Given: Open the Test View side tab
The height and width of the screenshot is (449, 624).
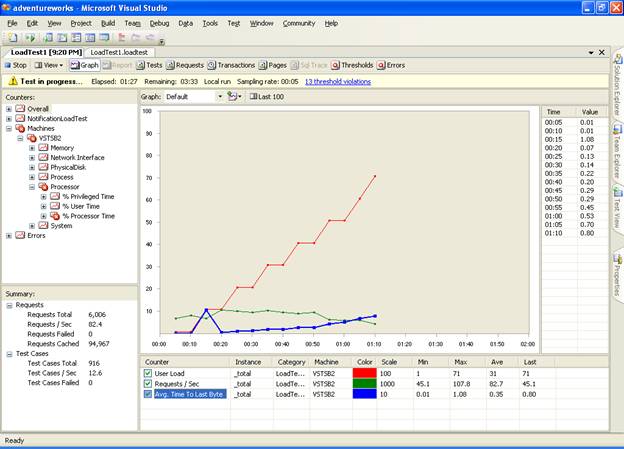Looking at the screenshot, I should [x=617, y=208].
